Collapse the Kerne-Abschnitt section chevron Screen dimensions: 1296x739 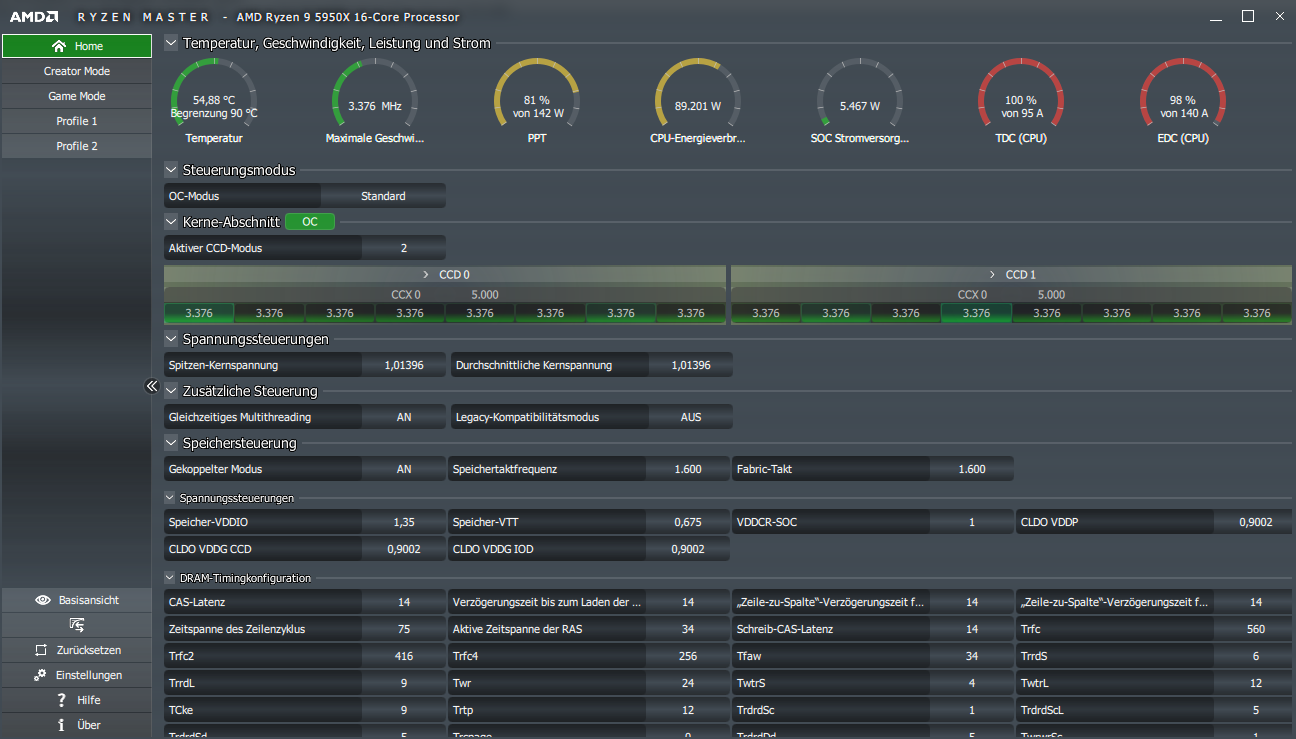coord(171,222)
